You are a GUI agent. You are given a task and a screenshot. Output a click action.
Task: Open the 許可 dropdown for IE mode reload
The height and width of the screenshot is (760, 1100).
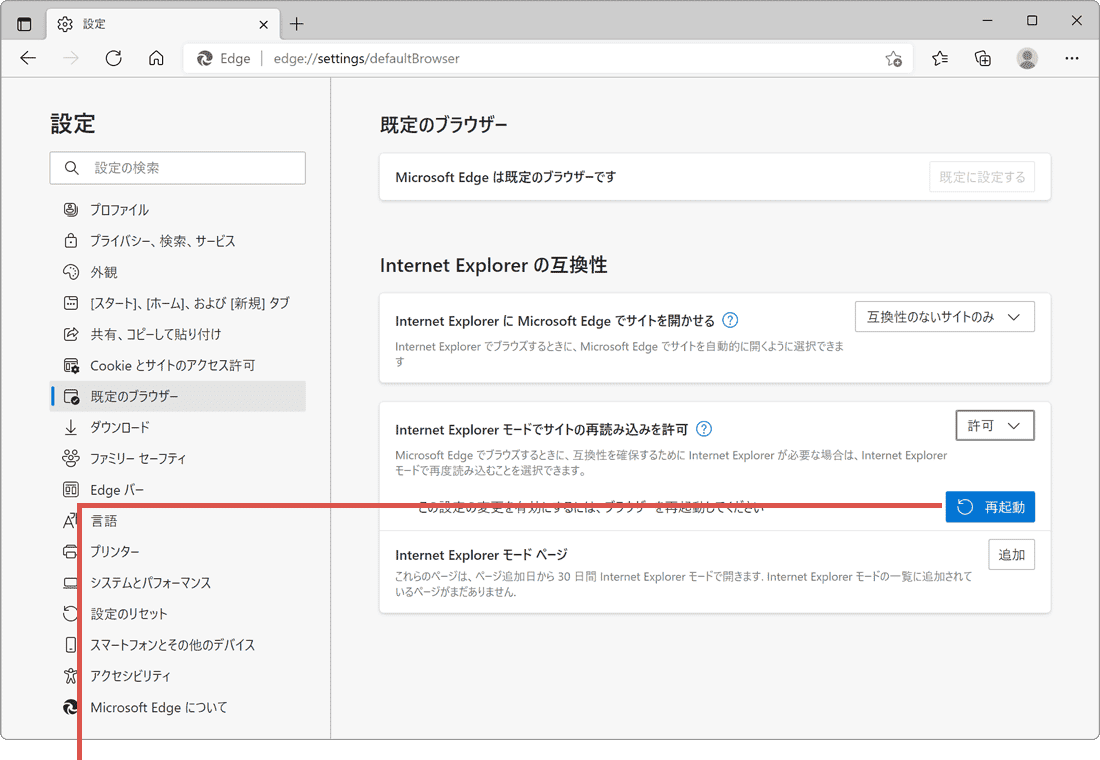tap(995, 426)
